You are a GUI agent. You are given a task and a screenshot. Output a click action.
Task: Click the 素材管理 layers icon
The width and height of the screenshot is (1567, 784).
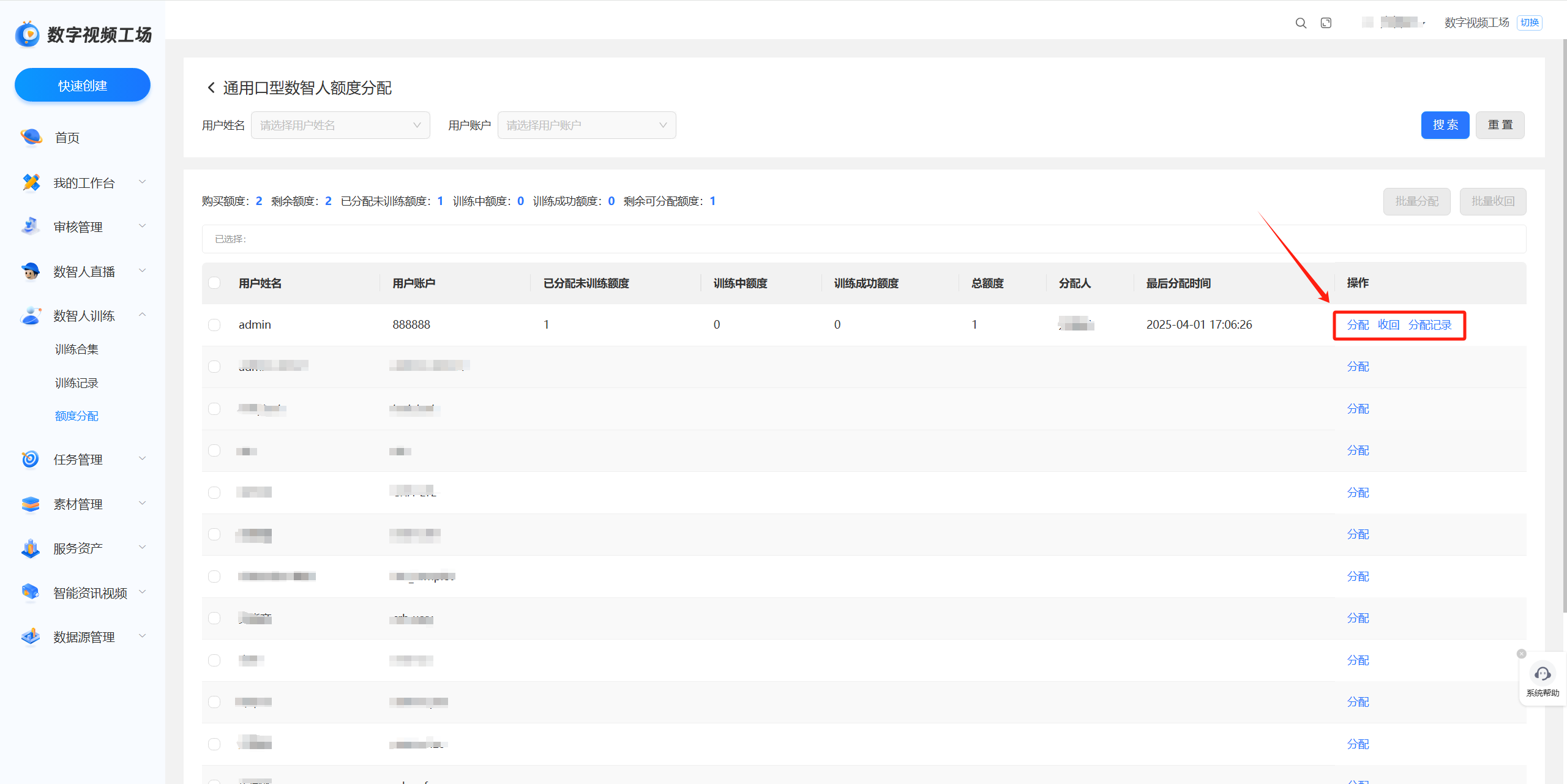point(31,504)
